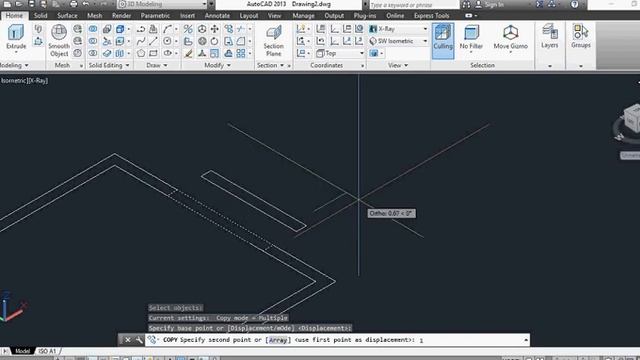This screenshot has height=360, width=640.
Task: Click the Plot printer icon in quick access
Action: pyautogui.click(x=73, y=4)
